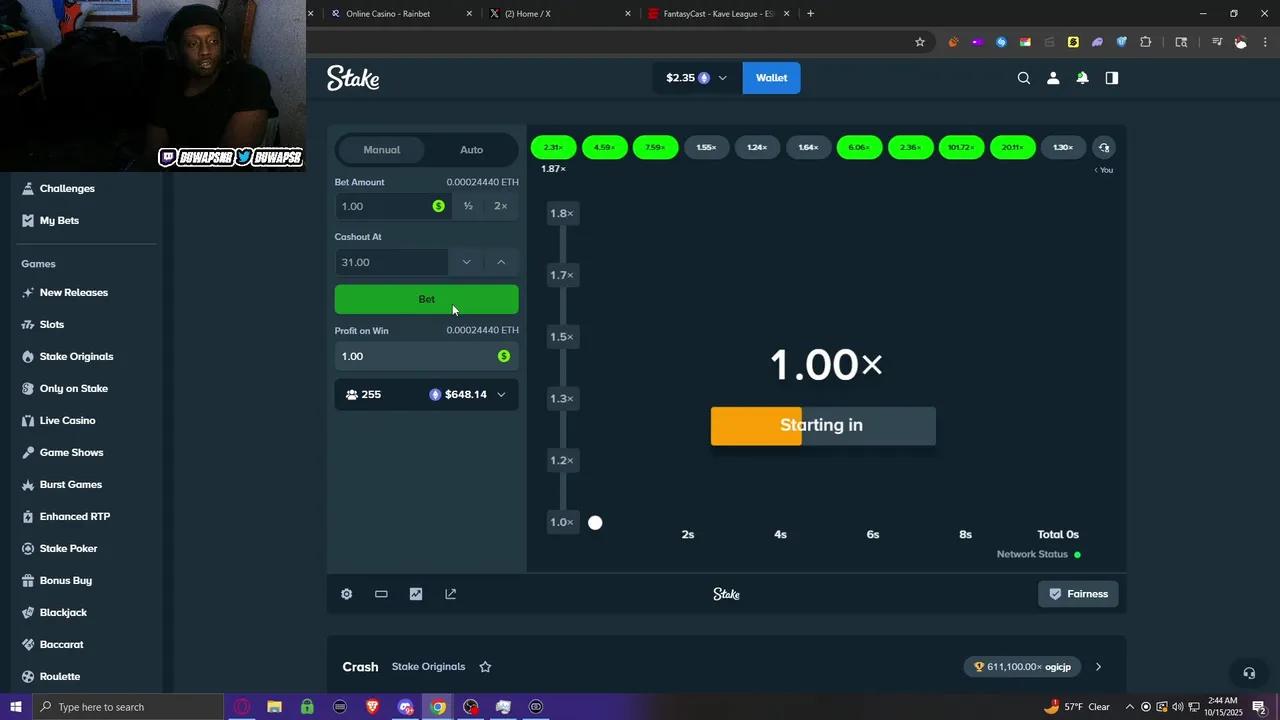1280x720 pixels.
Task: Open the history icon after the multipliers
Action: click(1104, 148)
